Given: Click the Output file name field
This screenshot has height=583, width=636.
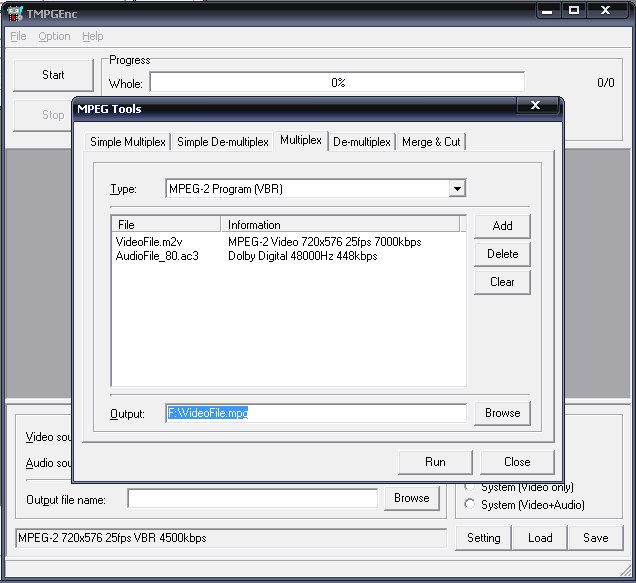Looking at the screenshot, I should pos(252,498).
